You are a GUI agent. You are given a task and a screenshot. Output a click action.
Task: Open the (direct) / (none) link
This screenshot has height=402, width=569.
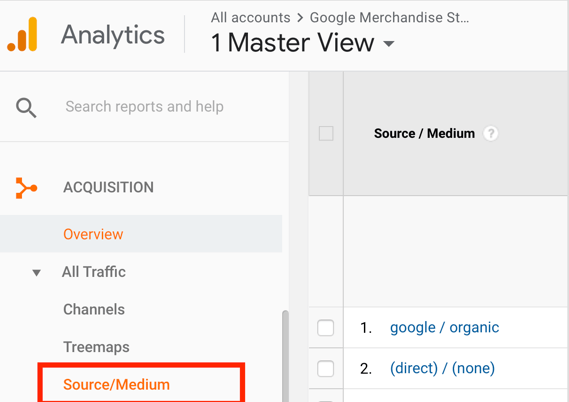pos(442,369)
